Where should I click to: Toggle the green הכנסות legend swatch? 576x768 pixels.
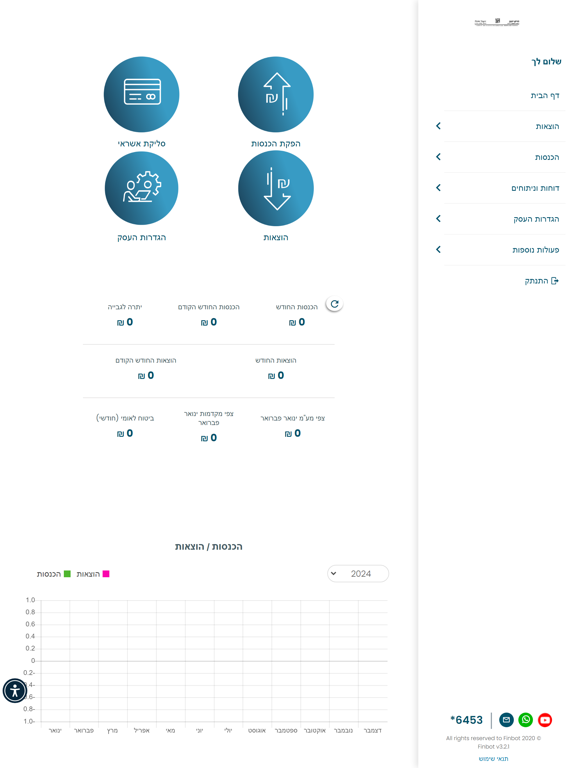(67, 574)
